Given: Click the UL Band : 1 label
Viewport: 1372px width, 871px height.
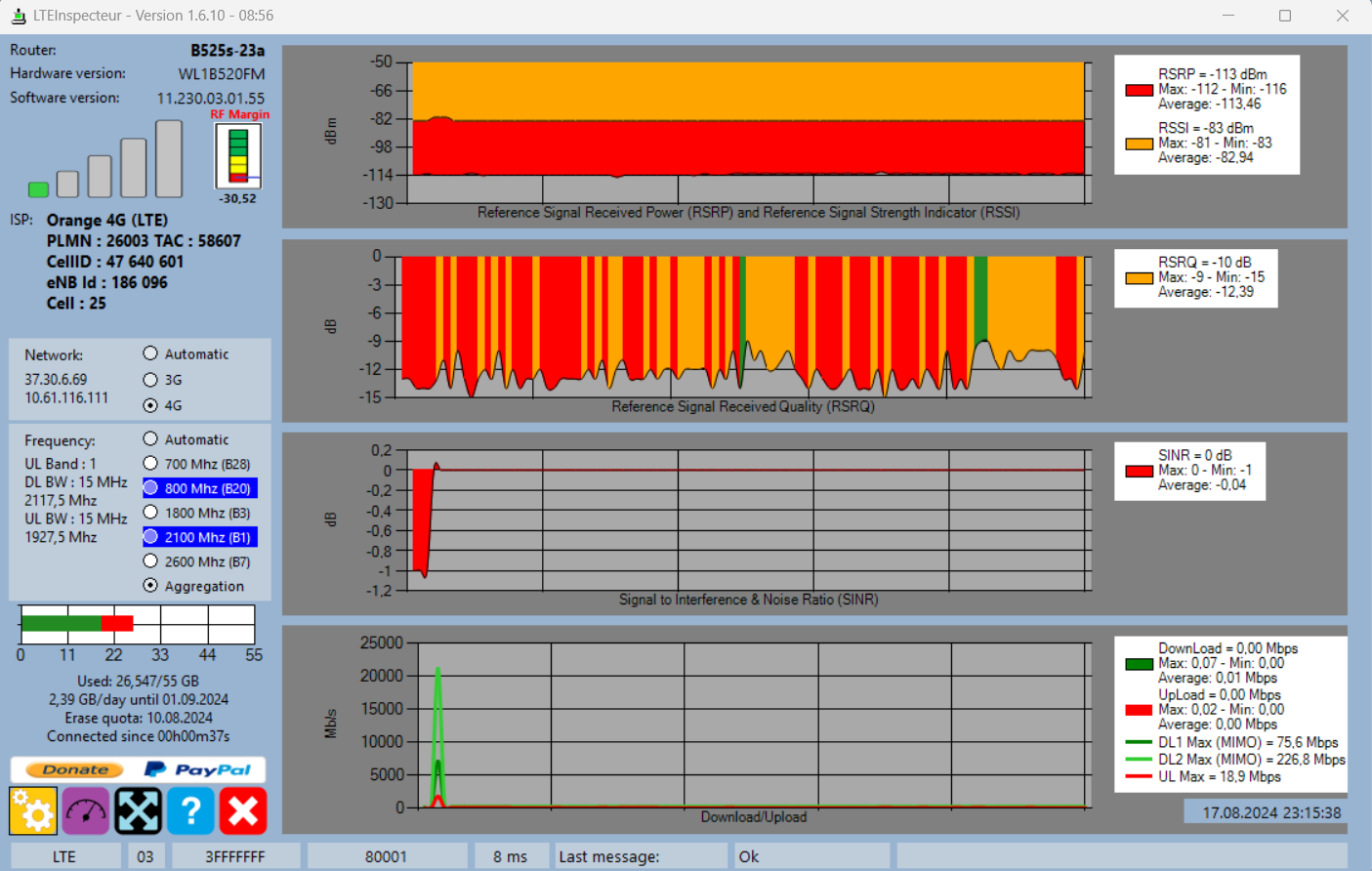Looking at the screenshot, I should tap(61, 464).
